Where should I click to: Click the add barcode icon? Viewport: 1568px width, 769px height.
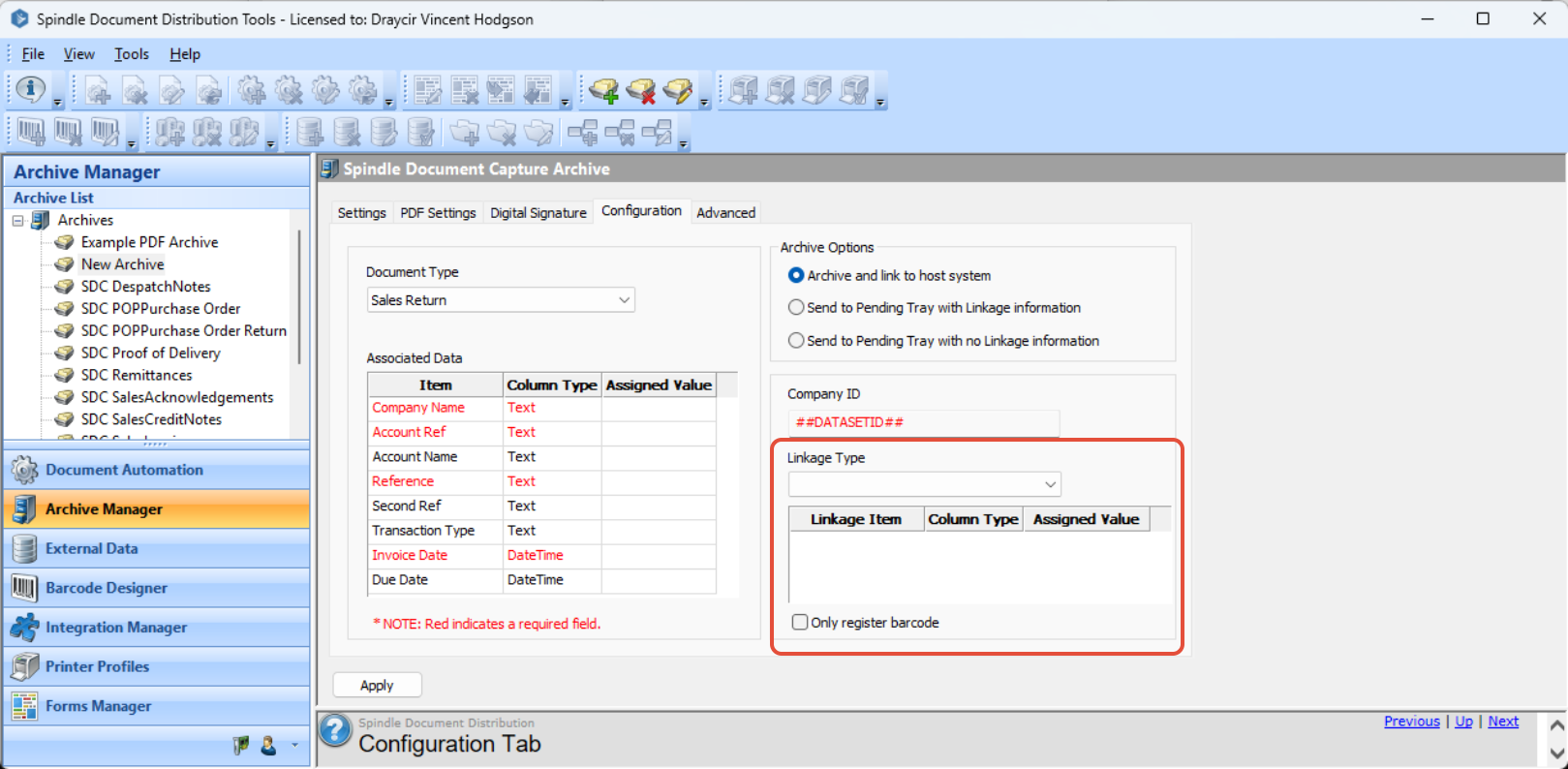[31, 132]
